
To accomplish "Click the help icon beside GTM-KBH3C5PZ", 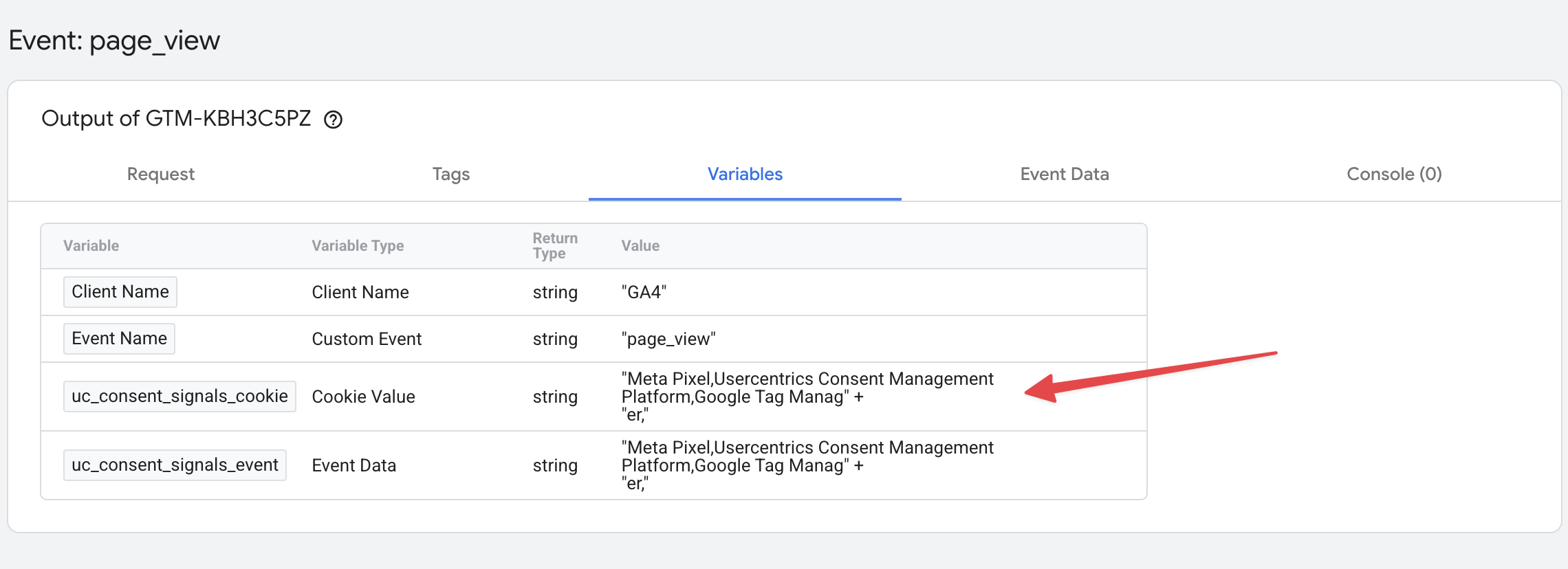I will [x=334, y=120].
